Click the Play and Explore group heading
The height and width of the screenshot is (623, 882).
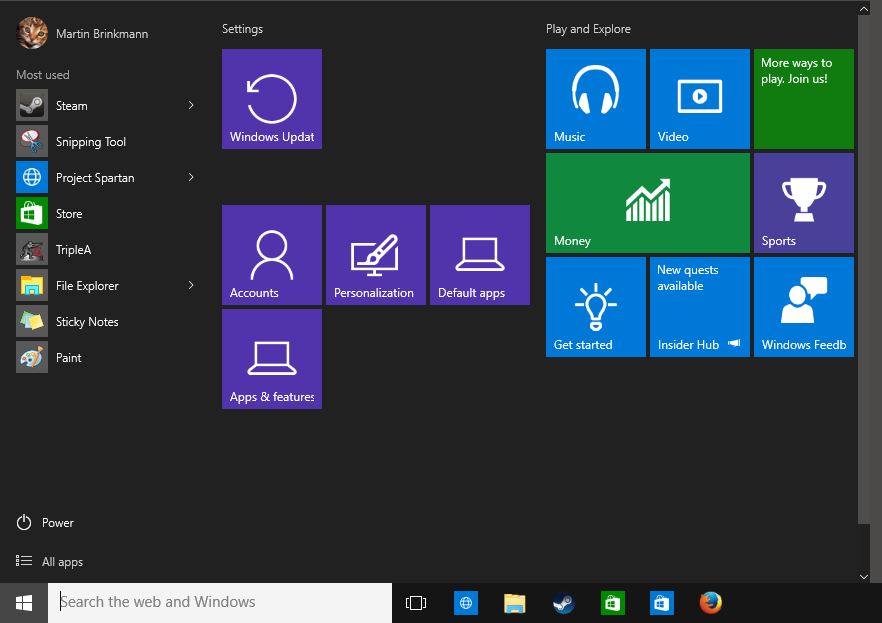click(x=588, y=29)
